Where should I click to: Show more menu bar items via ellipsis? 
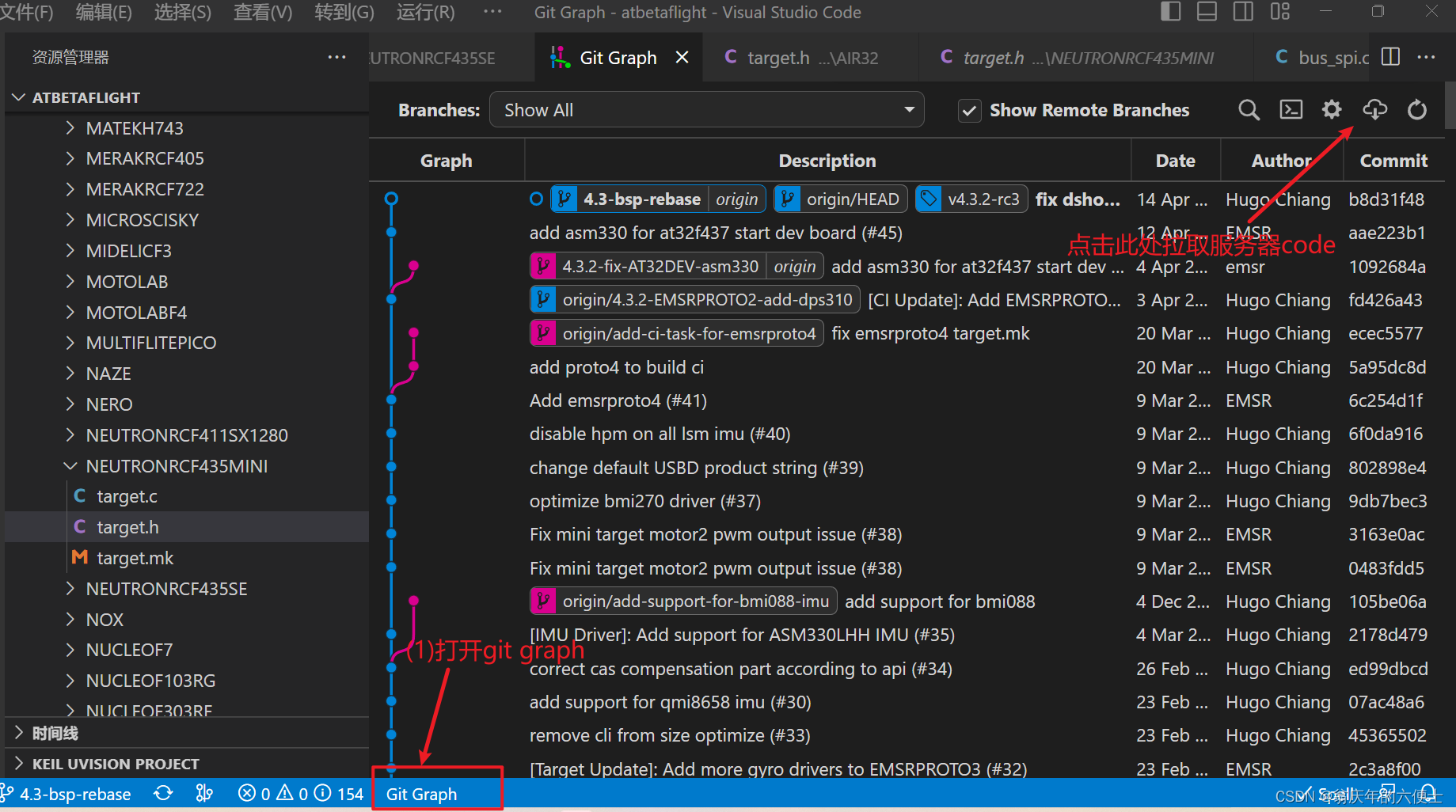pos(492,12)
